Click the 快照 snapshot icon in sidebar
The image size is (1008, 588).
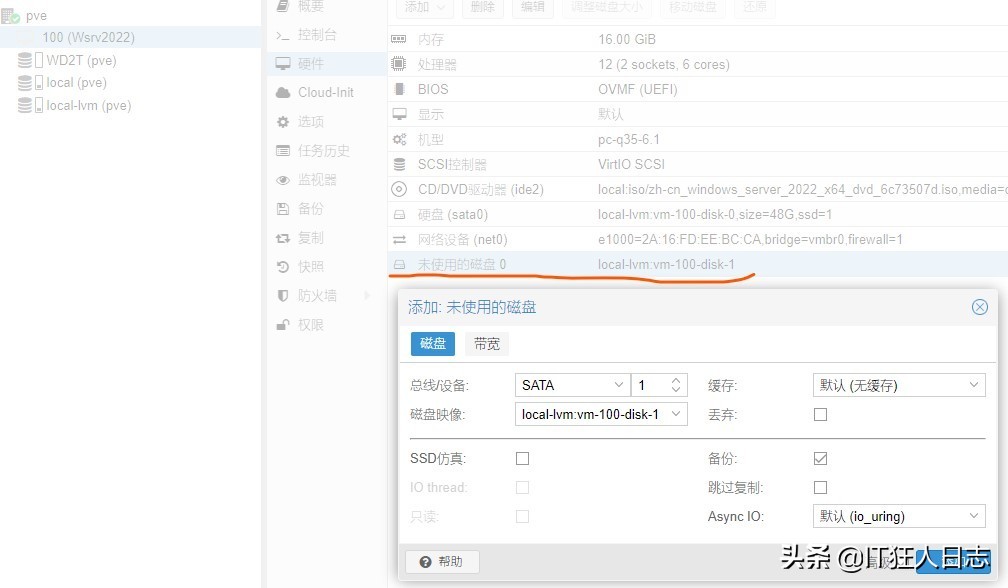(x=281, y=266)
